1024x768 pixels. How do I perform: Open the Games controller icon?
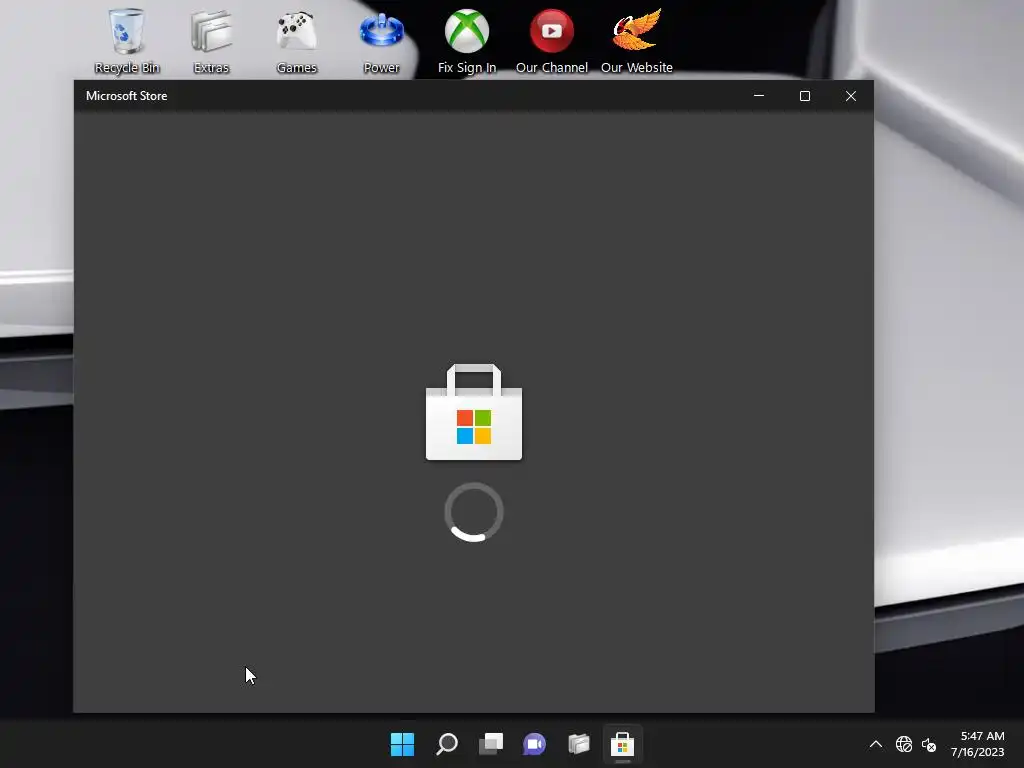296,40
